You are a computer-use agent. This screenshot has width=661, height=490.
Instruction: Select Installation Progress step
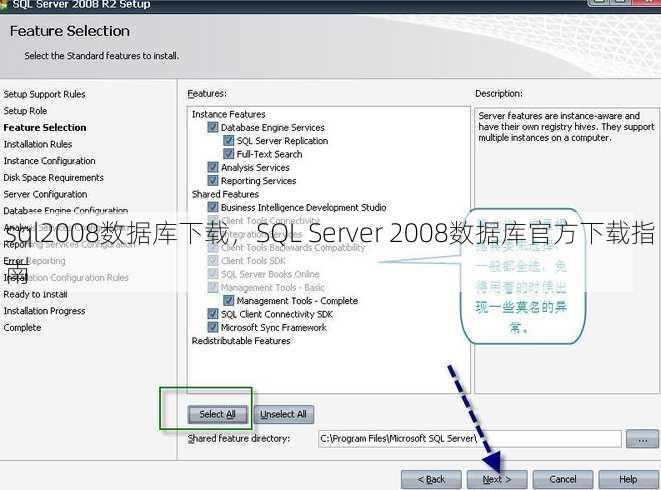(44, 311)
